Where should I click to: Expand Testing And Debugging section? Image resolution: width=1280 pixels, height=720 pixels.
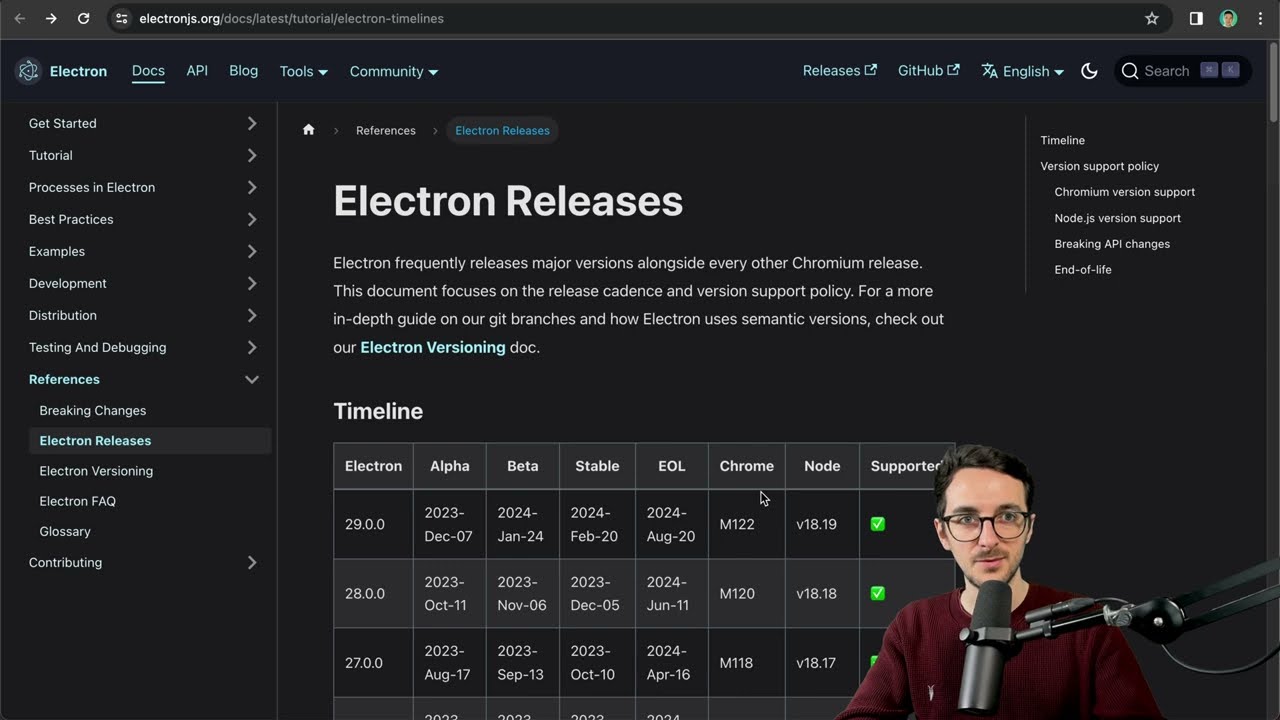point(144,347)
